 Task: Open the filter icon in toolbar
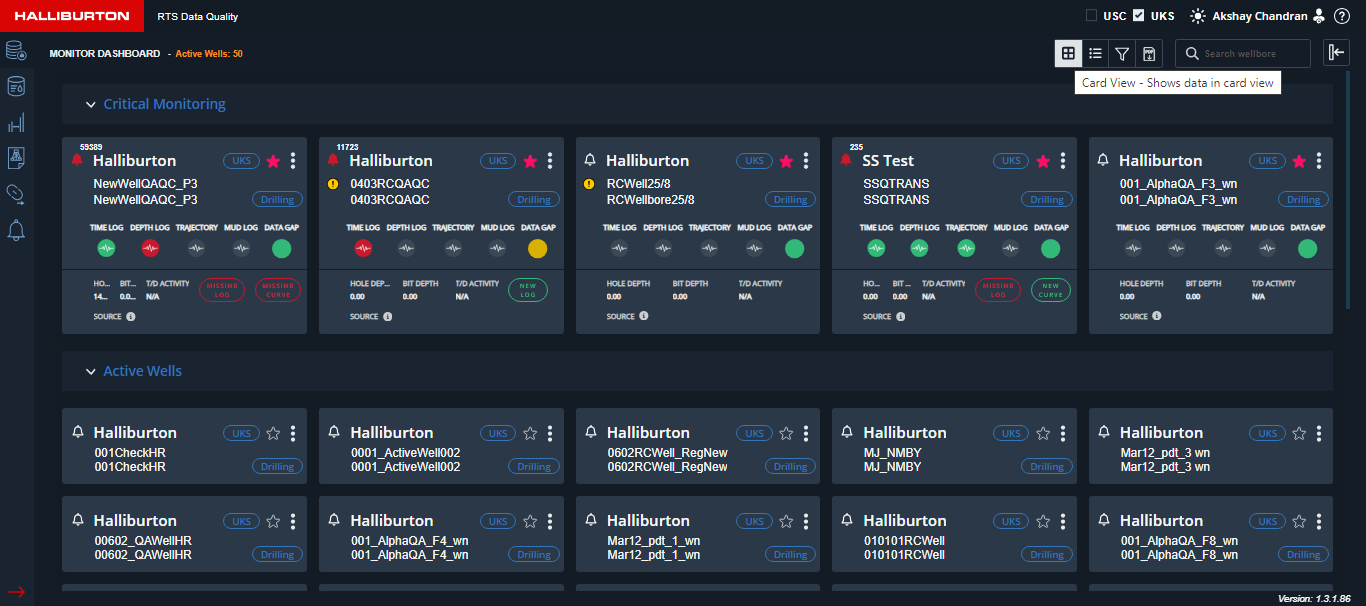tap(1122, 53)
